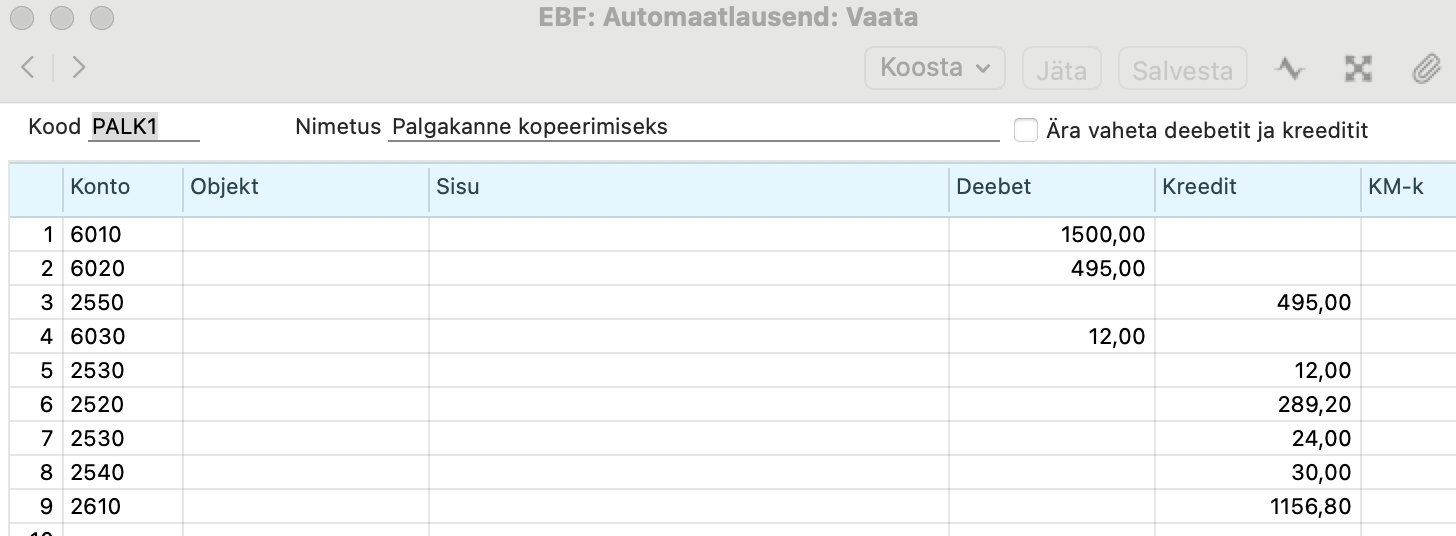This screenshot has width=1456, height=536.
Task: Open the Koosta dropdown menu
Action: 935,68
